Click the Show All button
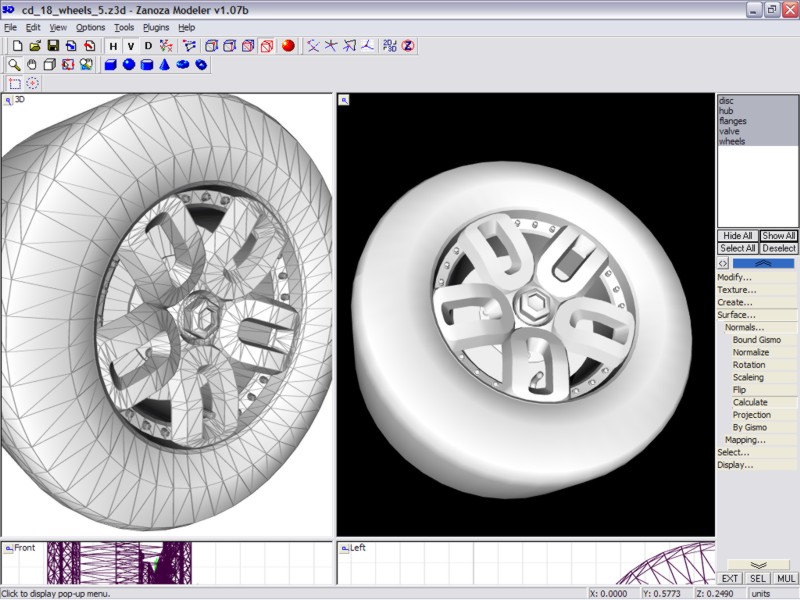This screenshot has width=800, height=600. pos(779,236)
